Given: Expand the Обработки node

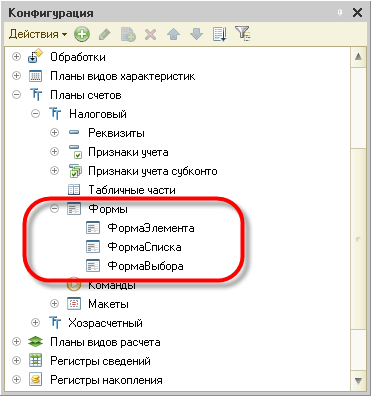Looking at the screenshot, I should pyautogui.click(x=16, y=57).
